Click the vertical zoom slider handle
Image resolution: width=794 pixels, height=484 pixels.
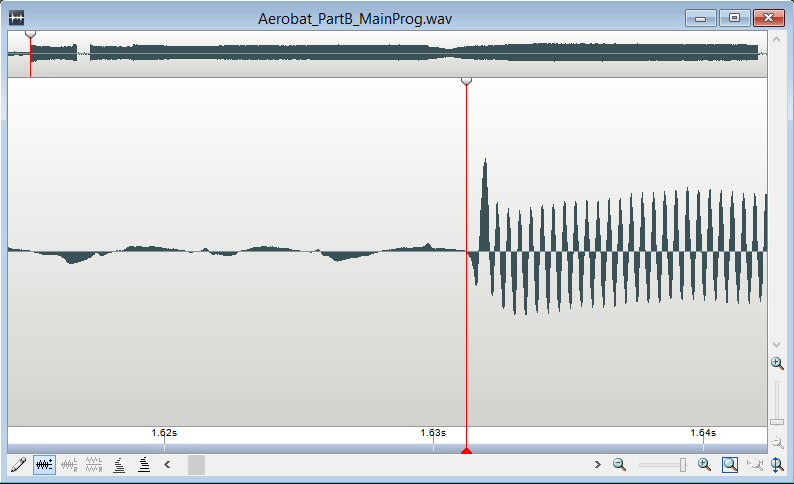pyautogui.click(x=777, y=421)
